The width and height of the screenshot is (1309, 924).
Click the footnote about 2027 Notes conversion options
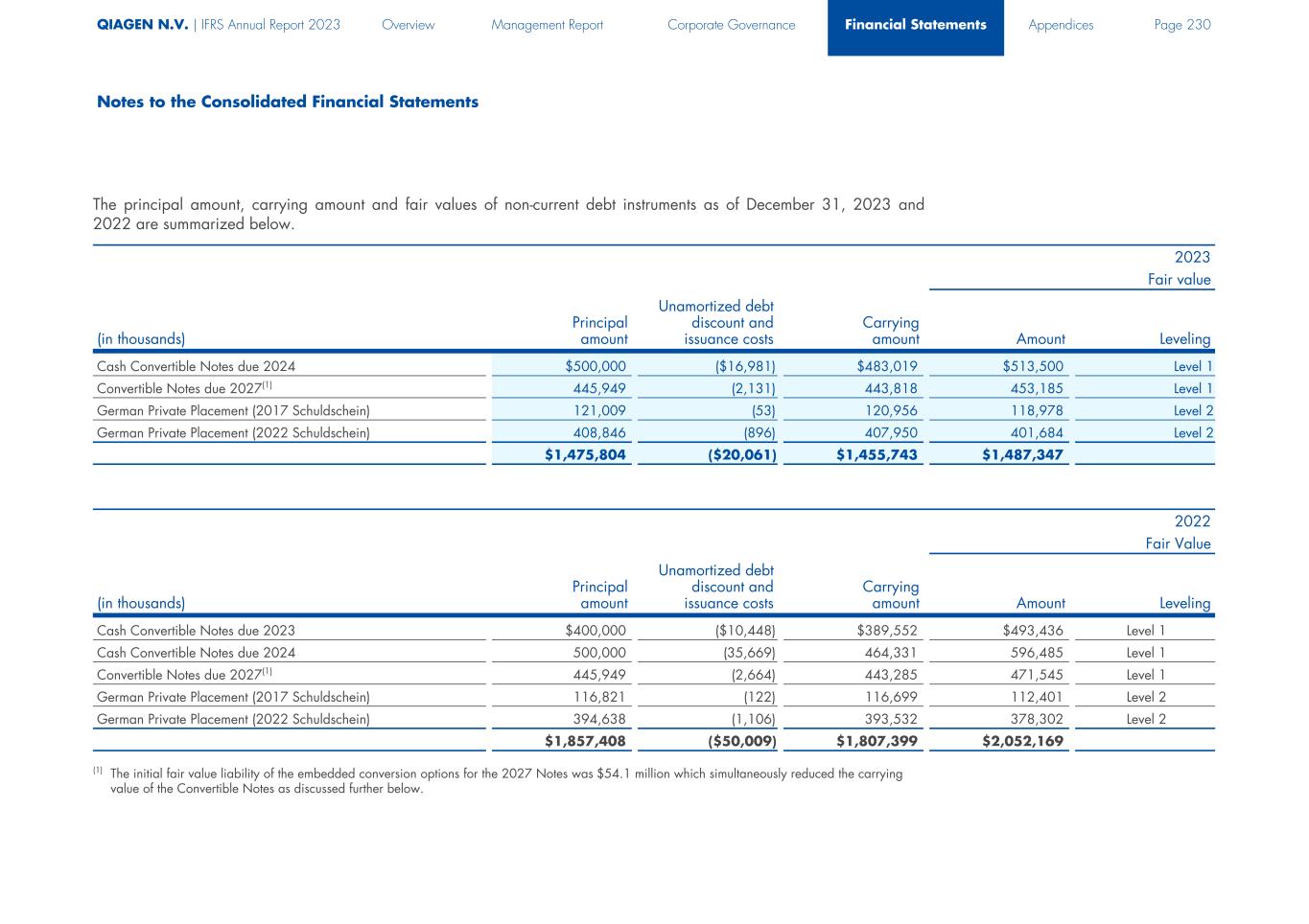pos(505,781)
